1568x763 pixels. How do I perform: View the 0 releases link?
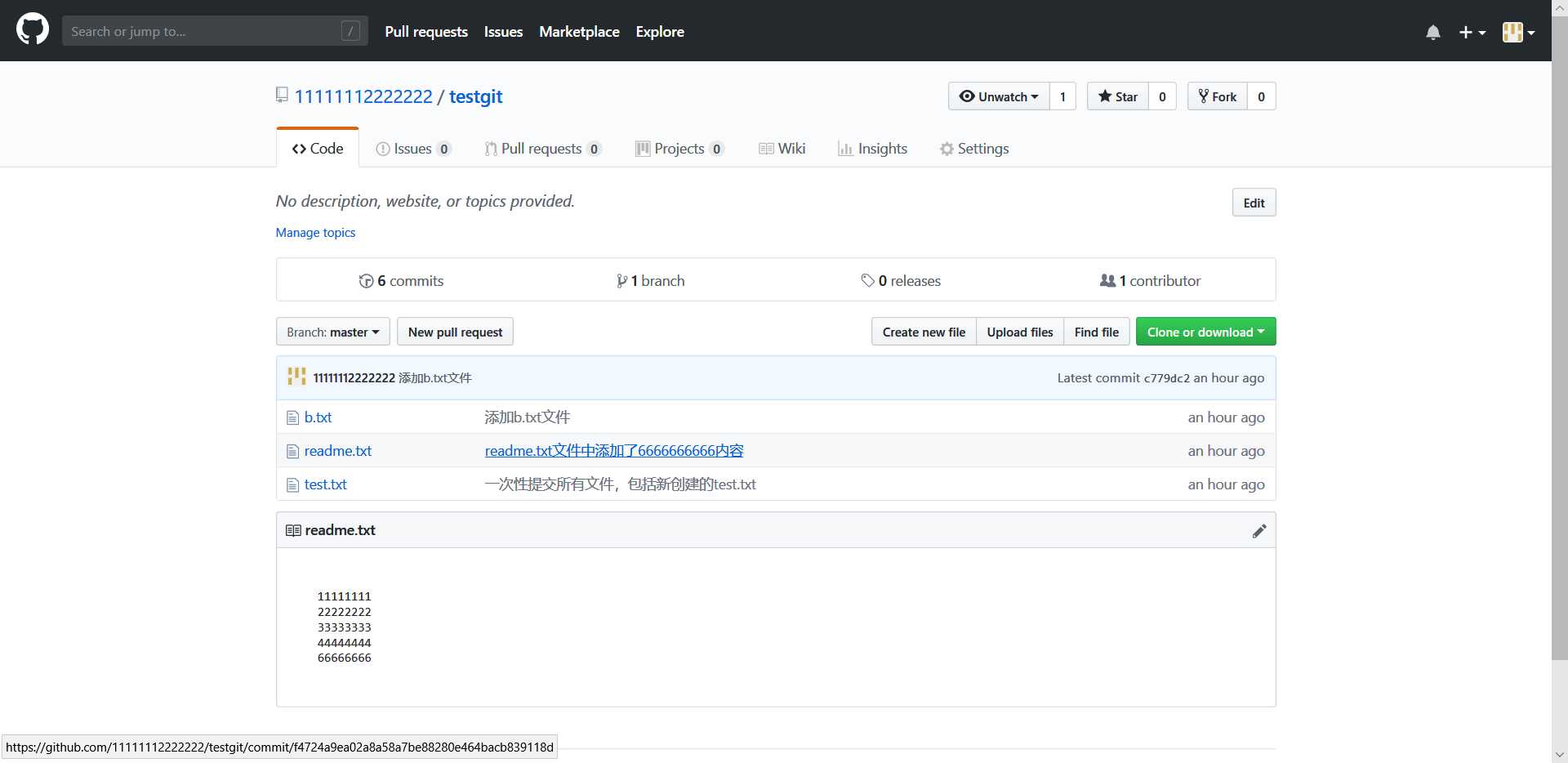(901, 281)
